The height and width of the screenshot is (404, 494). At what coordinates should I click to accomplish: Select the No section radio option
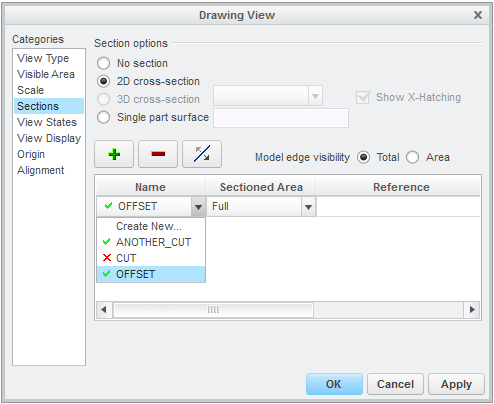coord(103,63)
